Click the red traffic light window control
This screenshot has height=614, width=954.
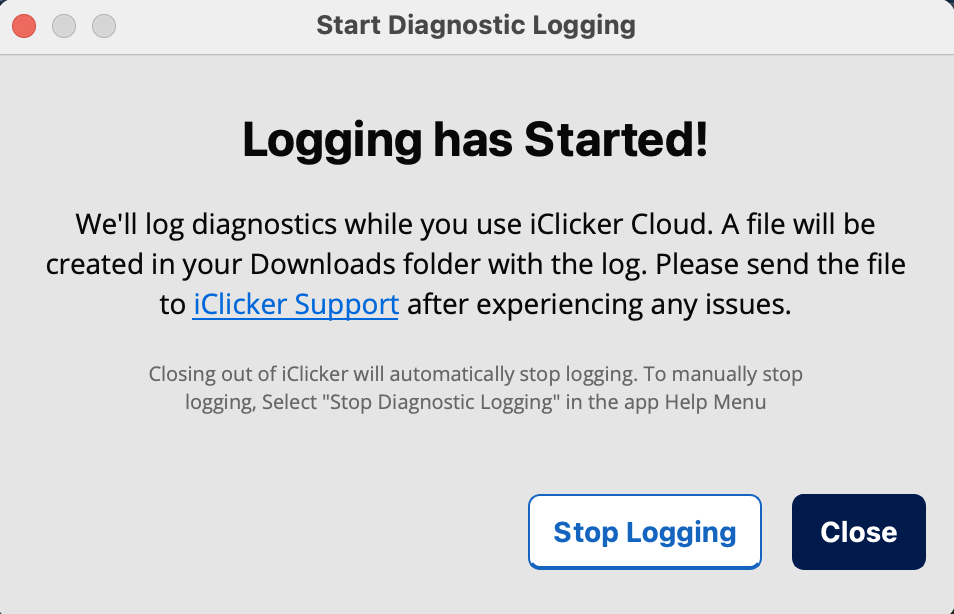(x=24, y=26)
